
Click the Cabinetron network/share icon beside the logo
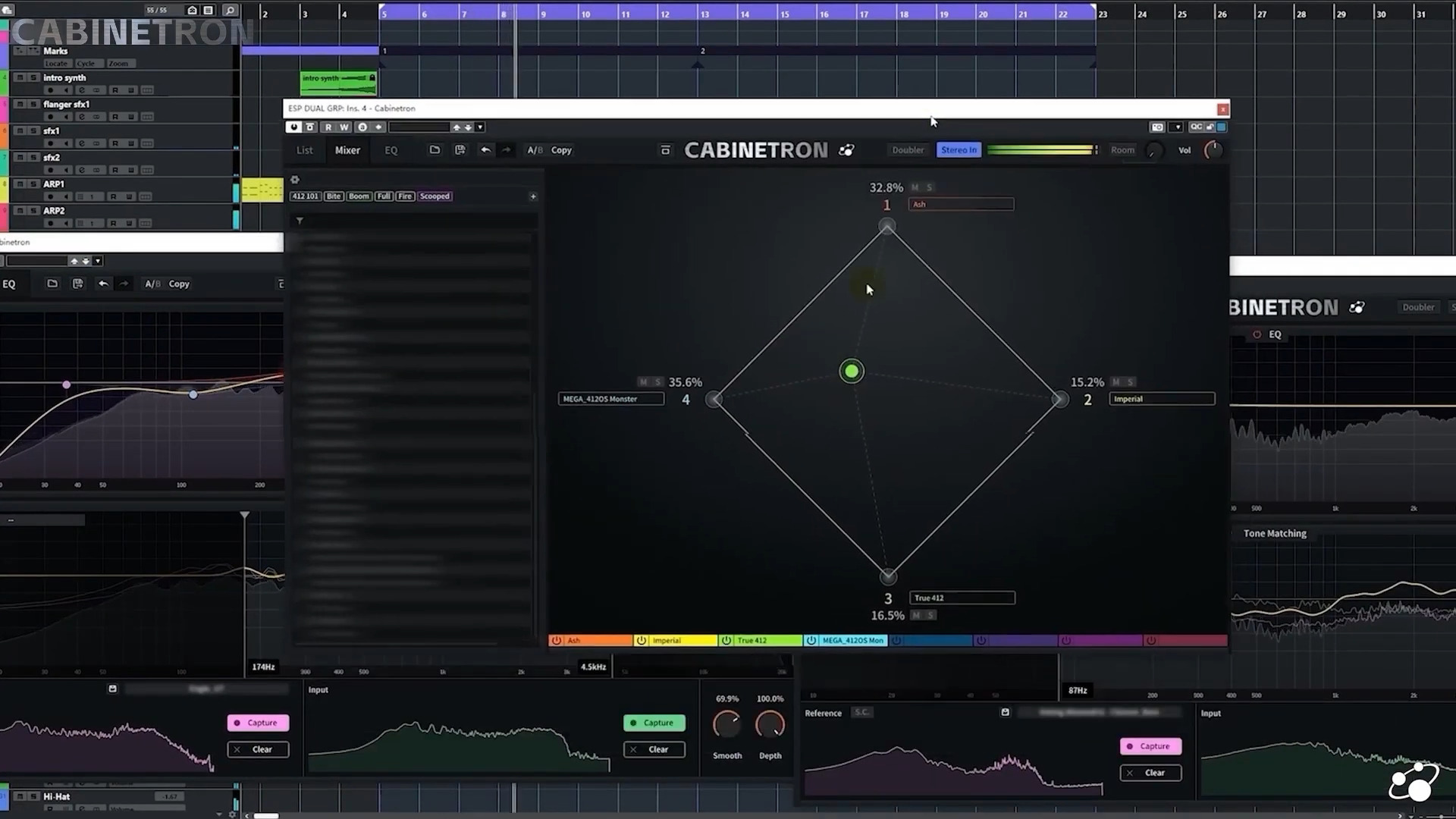coord(847,150)
